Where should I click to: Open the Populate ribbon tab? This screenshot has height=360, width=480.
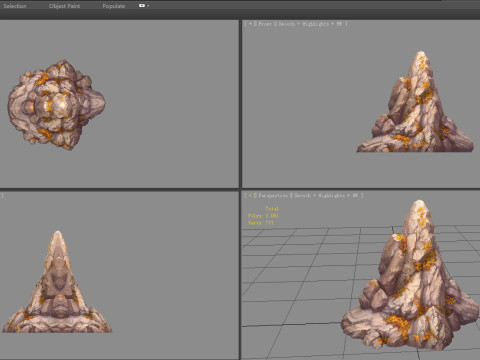pos(114,6)
